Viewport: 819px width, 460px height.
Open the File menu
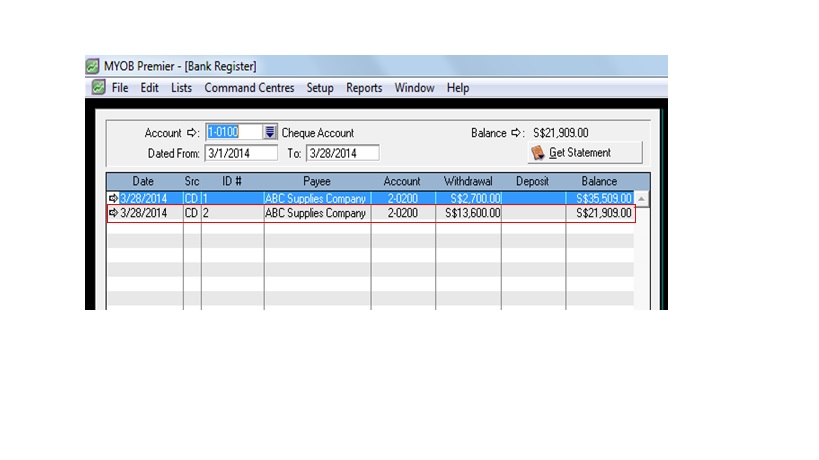[120, 88]
